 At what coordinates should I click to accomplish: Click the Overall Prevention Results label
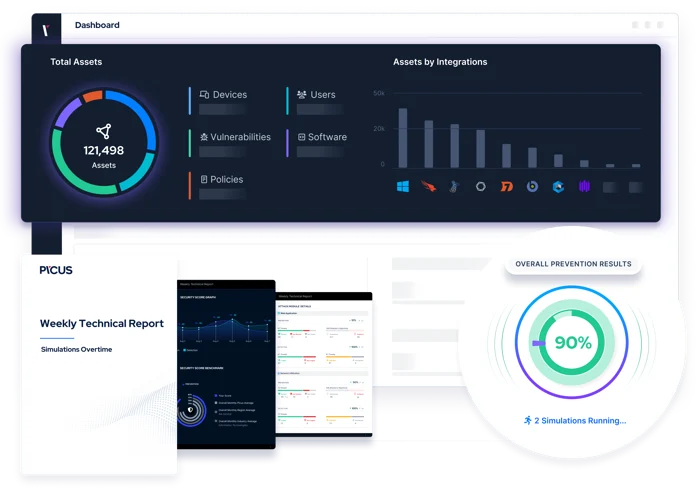click(x=573, y=264)
